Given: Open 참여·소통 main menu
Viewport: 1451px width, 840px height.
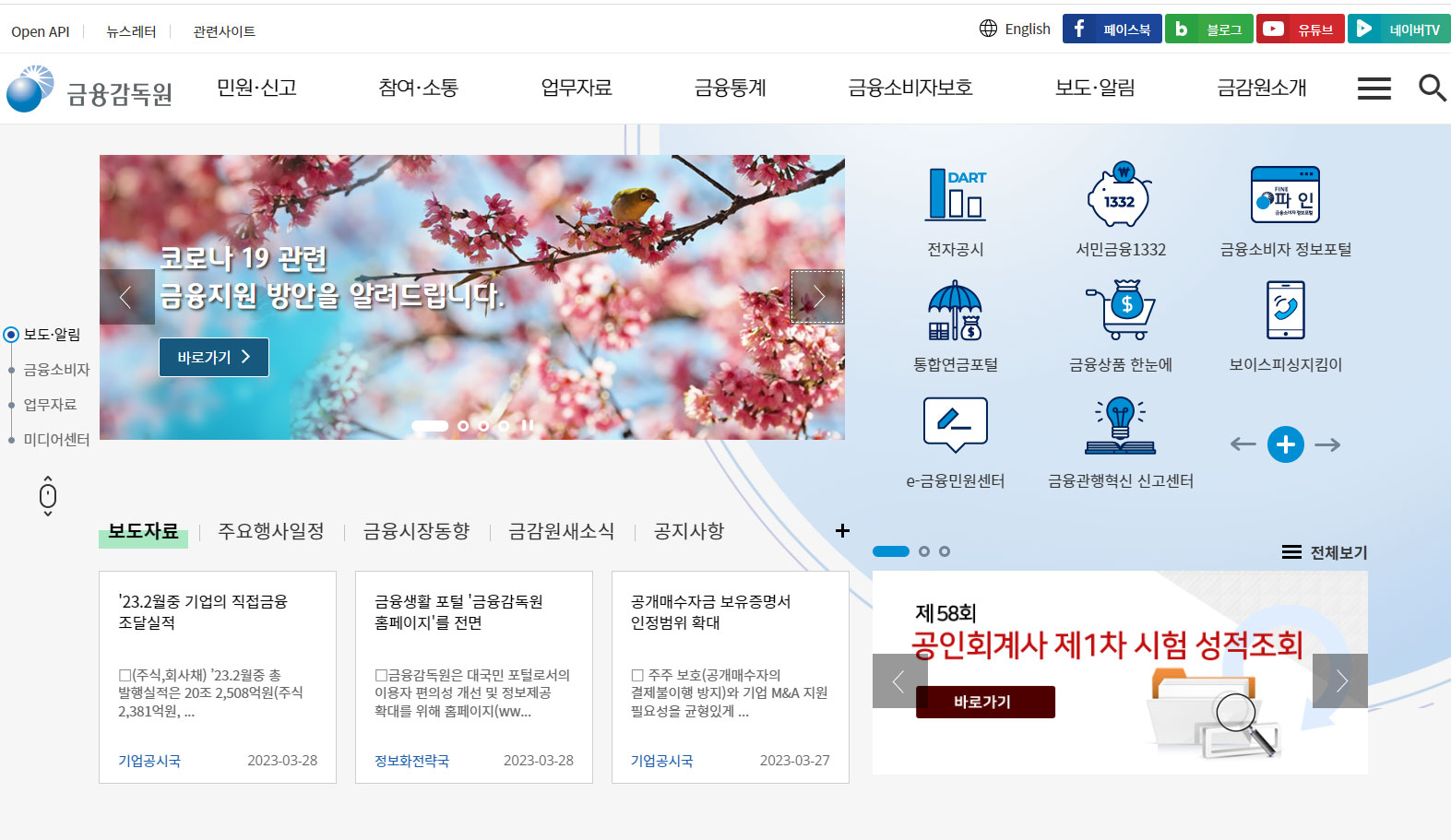Looking at the screenshot, I should pyautogui.click(x=418, y=88).
